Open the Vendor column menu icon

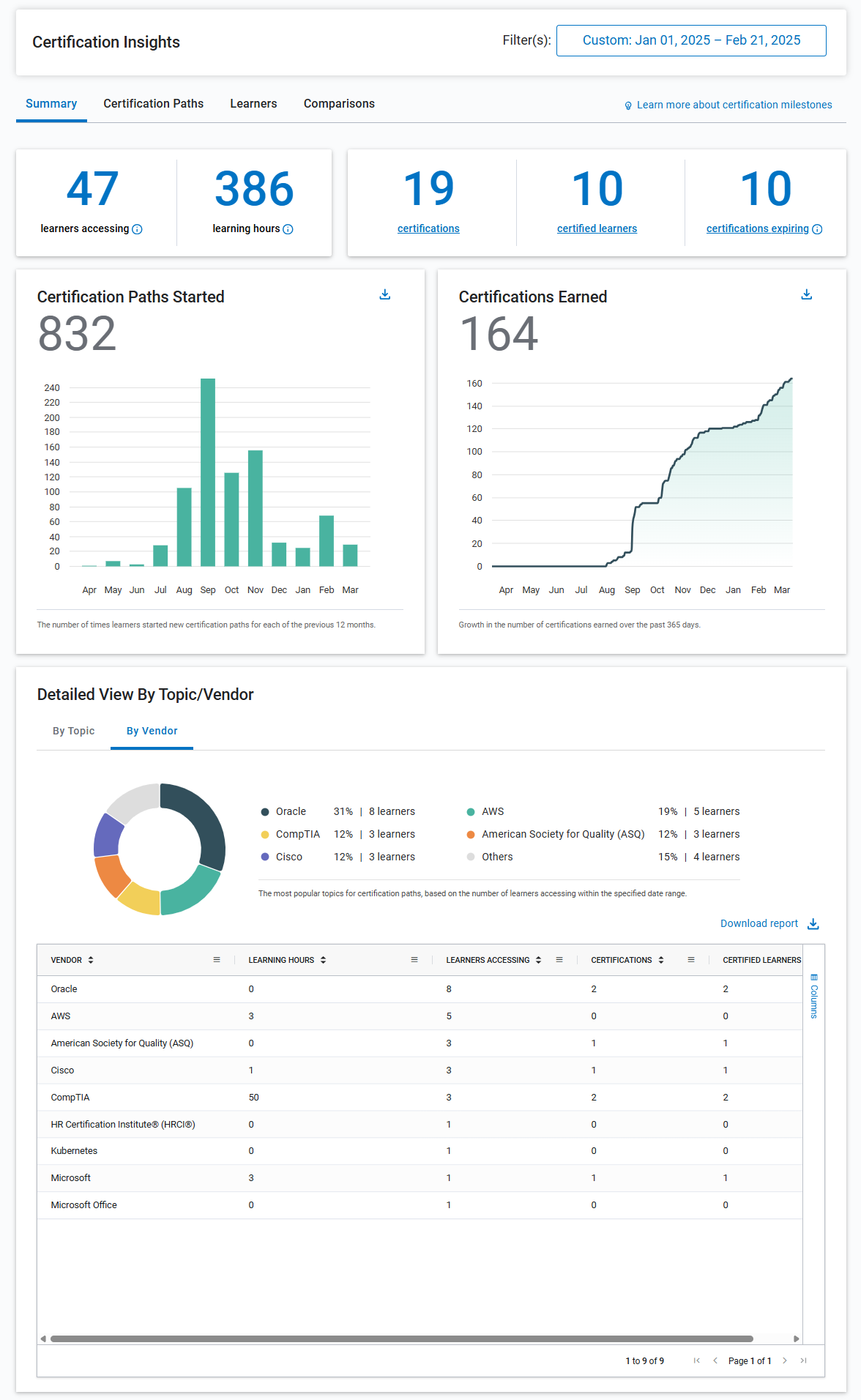[x=217, y=960]
